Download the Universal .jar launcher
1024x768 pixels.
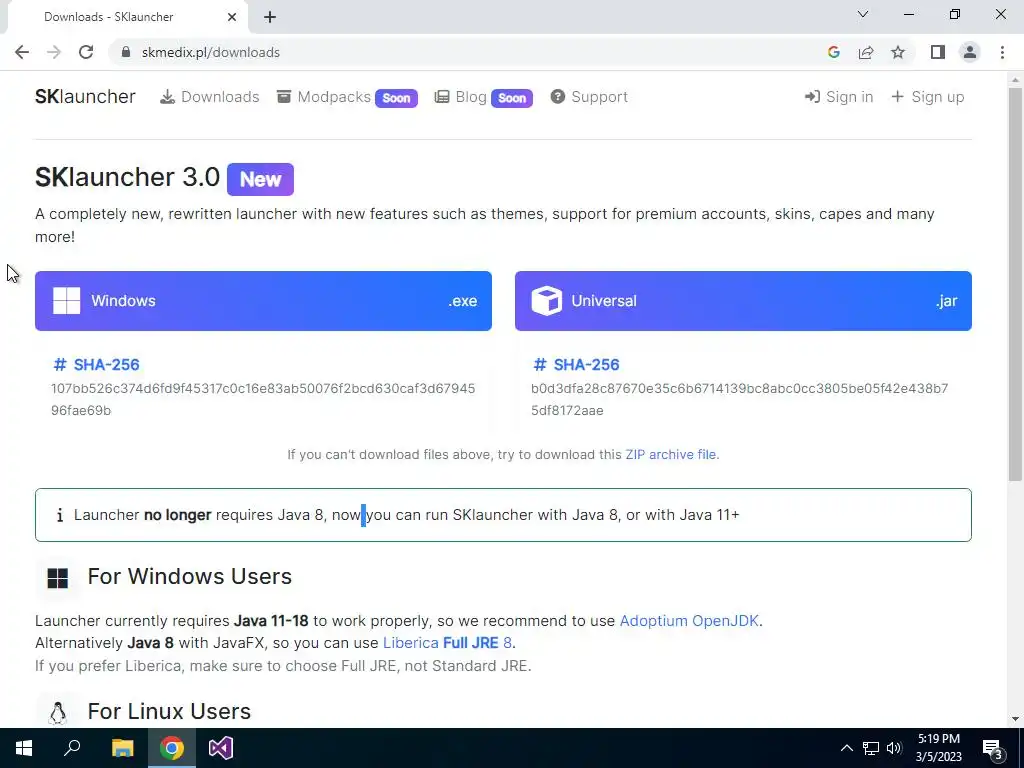click(x=743, y=301)
